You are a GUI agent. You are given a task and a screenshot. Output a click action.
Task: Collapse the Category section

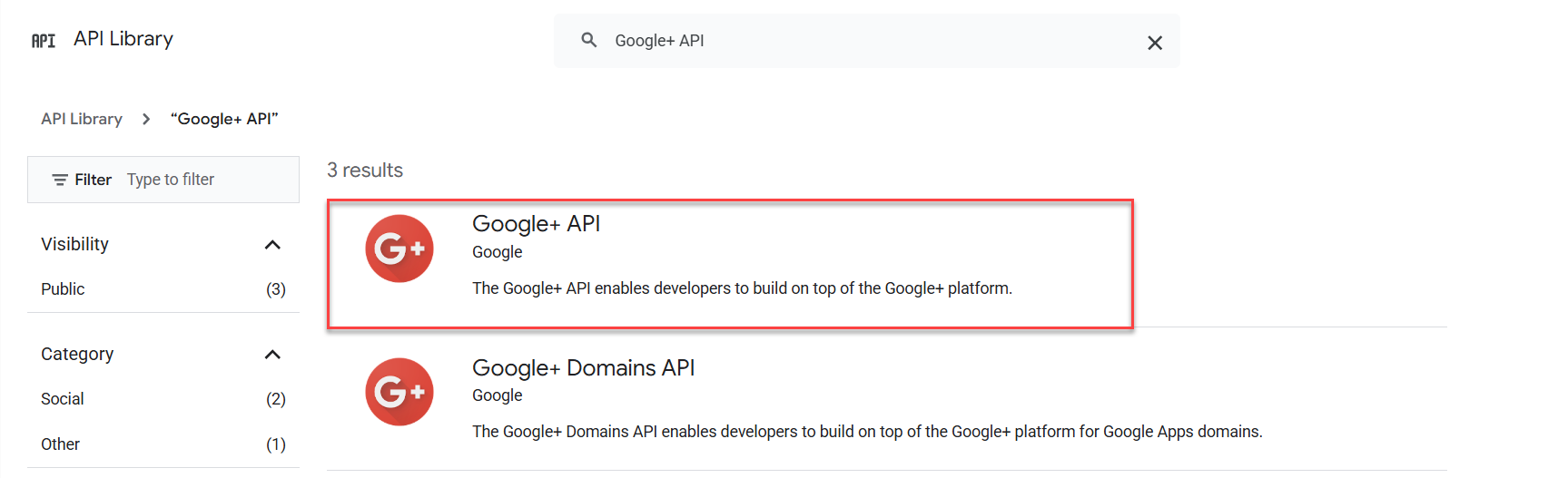272,355
